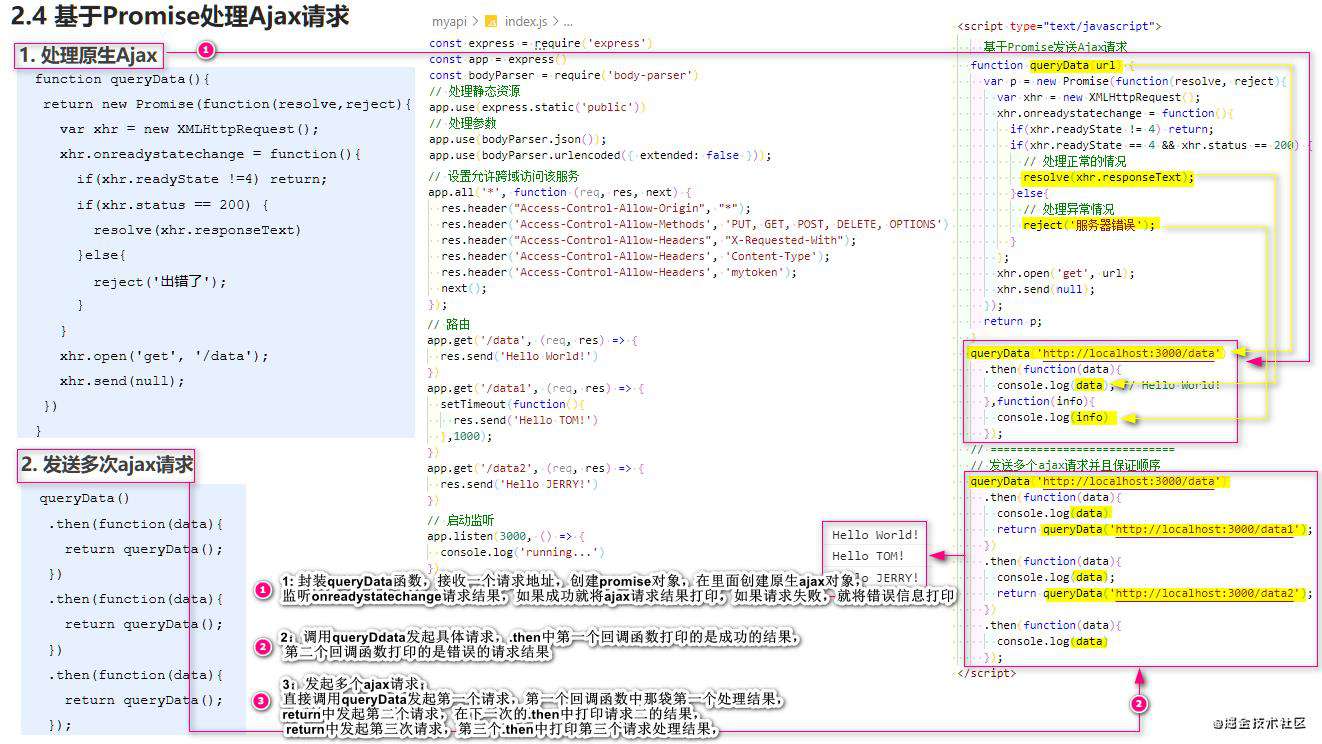Click comment '// 处理静态资源'
Image resolution: width=1322 pixels, height=744 pixels.
(474, 91)
